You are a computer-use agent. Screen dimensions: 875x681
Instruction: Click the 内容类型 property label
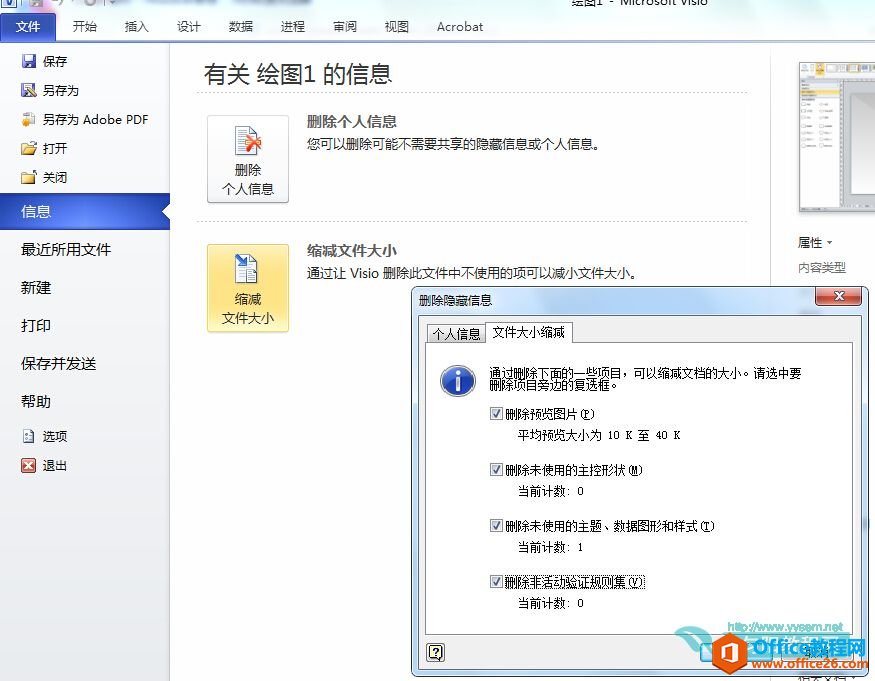click(821, 268)
